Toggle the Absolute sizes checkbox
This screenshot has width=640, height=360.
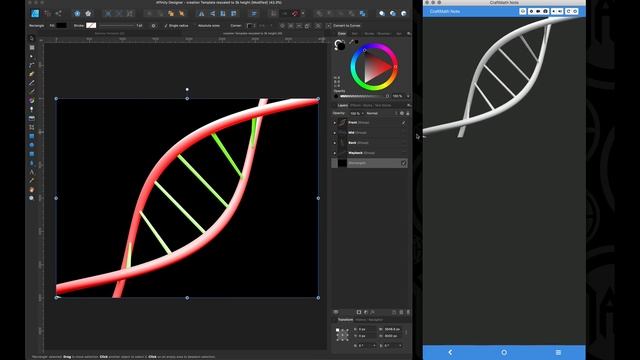click(x=196, y=26)
